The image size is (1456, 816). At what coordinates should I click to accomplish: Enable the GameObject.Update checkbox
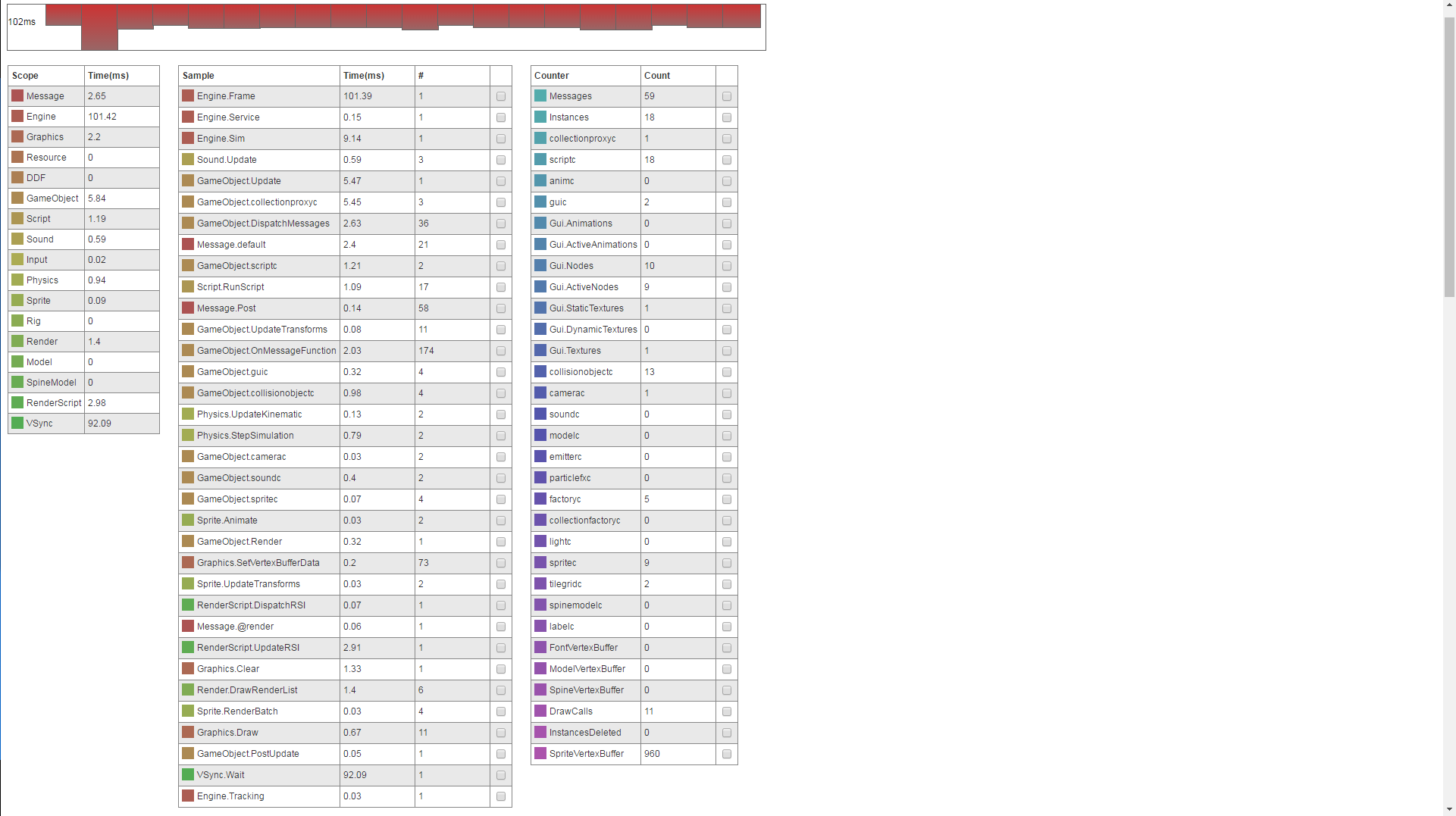501,181
